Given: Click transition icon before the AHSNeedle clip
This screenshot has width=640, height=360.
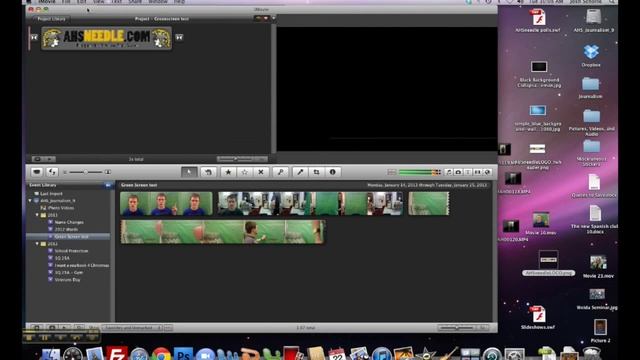Looking at the screenshot, I should coord(34,38).
